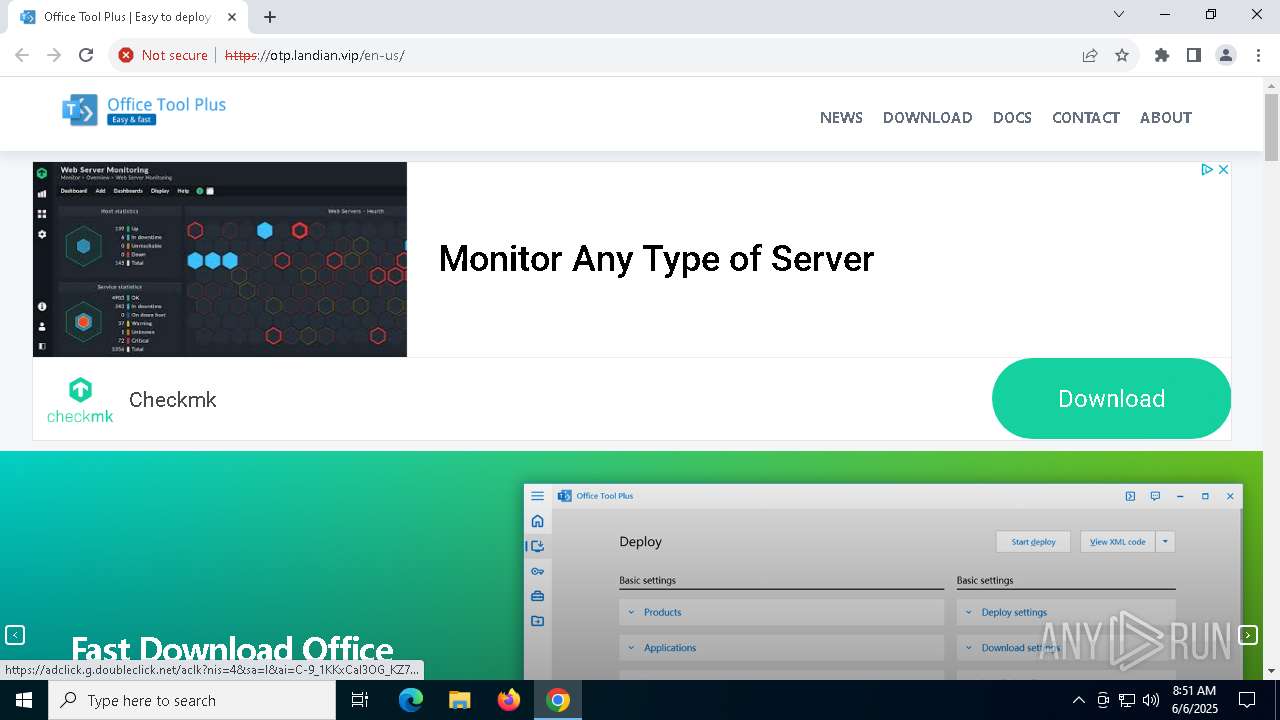Click the hamburger menu in app preview
This screenshot has height=720, width=1280.
(537, 496)
